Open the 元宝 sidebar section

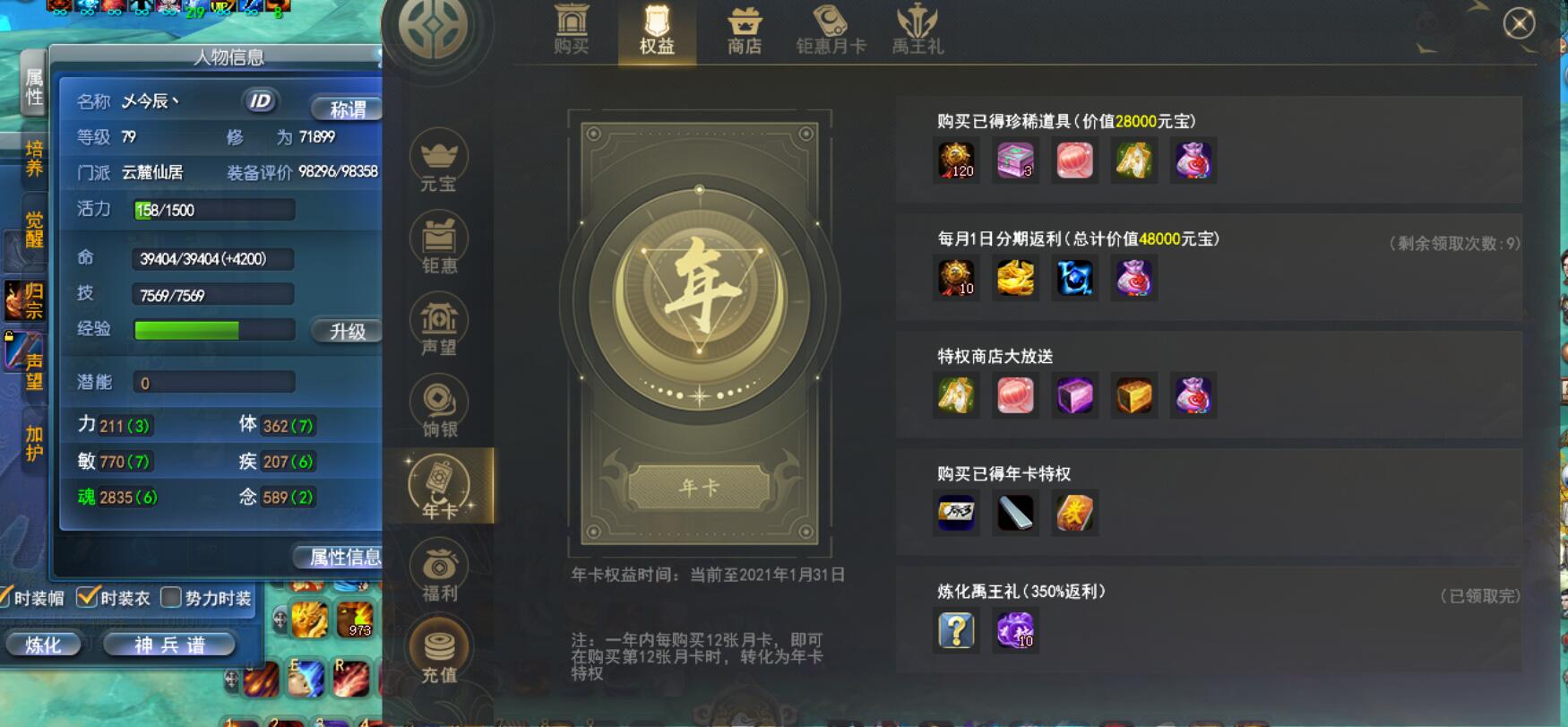coord(439,161)
